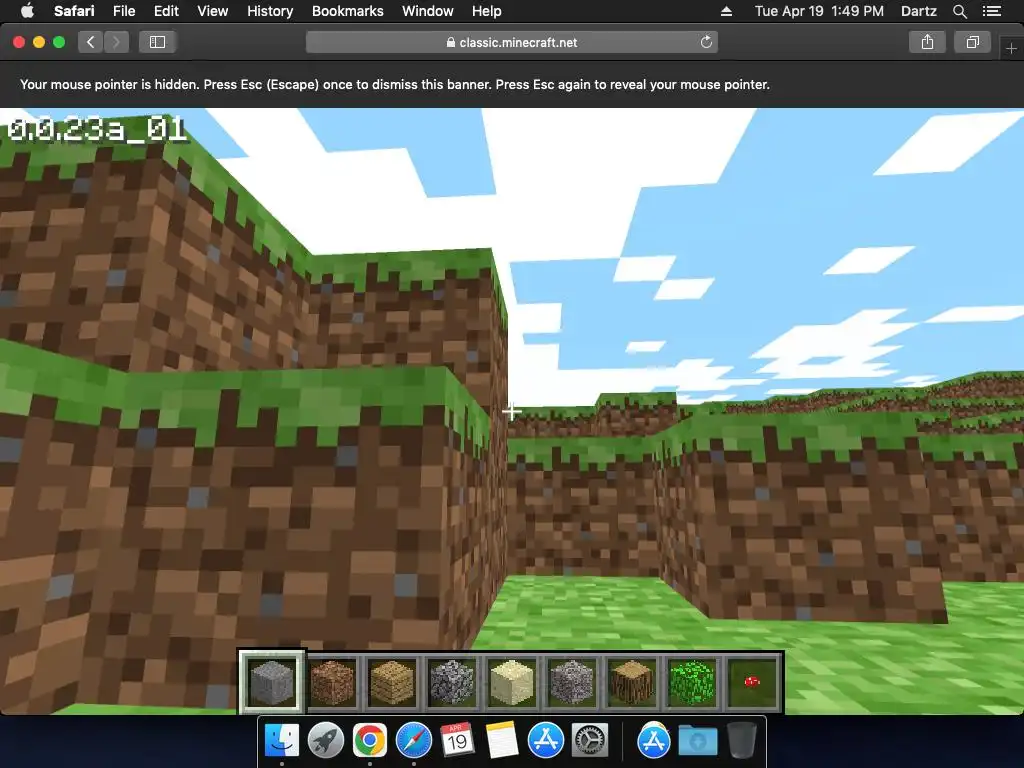Open Notes from the Dock
Image resolution: width=1024 pixels, height=768 pixels.
[502, 741]
